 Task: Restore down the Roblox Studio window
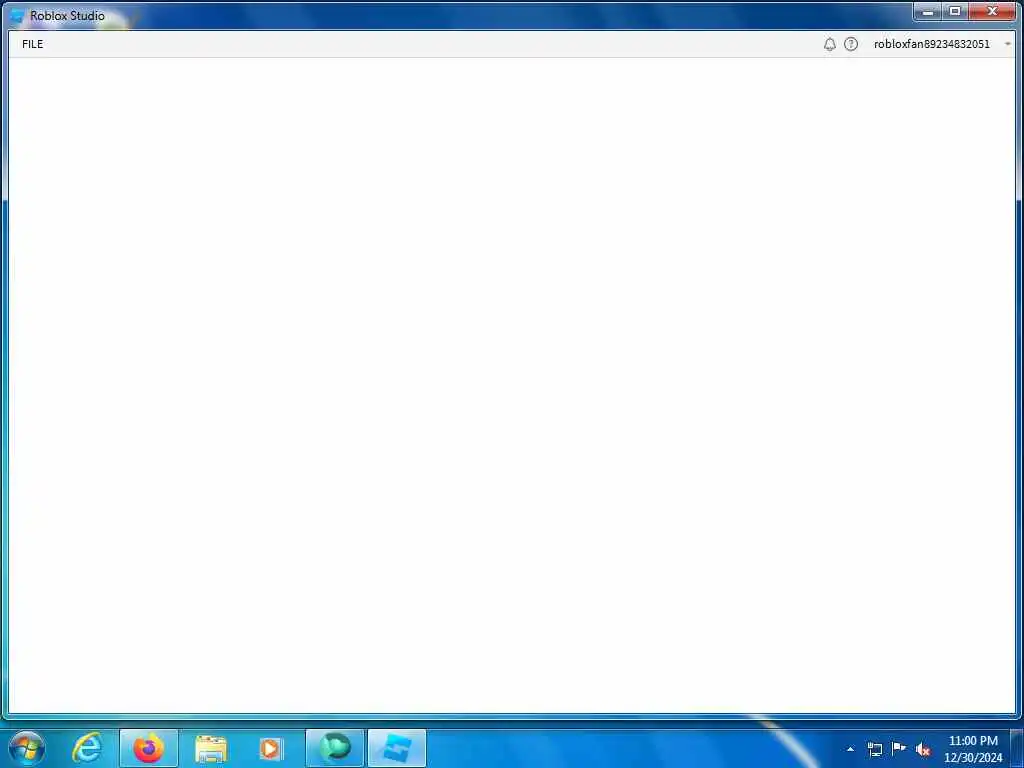point(955,11)
